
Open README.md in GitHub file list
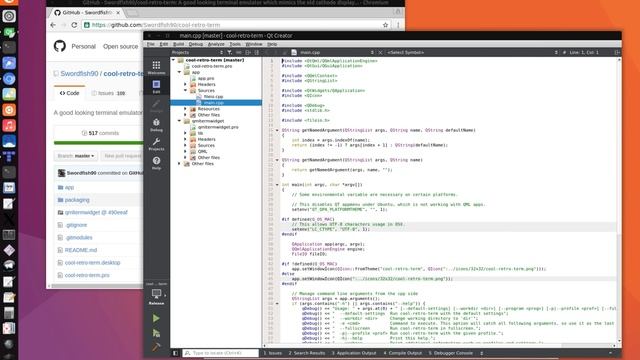(x=81, y=250)
